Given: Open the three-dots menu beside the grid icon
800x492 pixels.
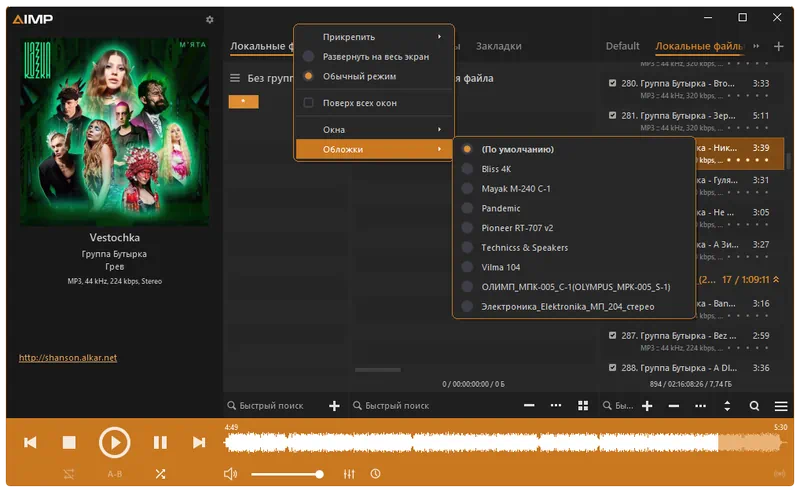Looking at the screenshot, I should click(x=556, y=406).
